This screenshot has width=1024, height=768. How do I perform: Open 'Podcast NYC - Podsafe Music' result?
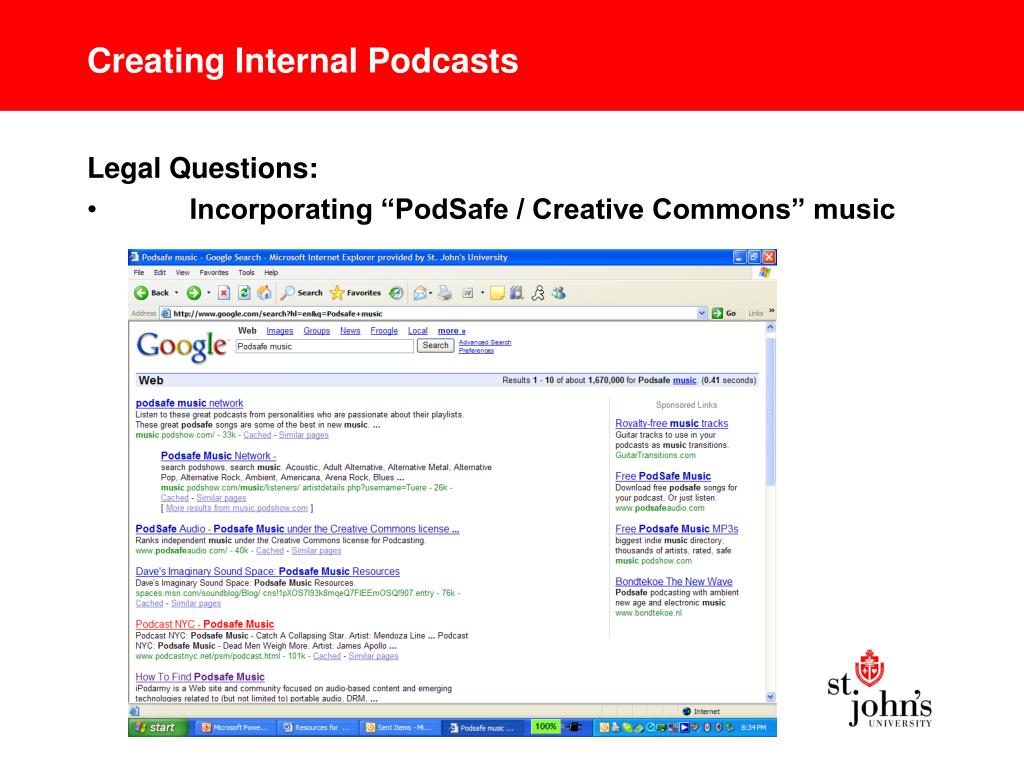coord(204,624)
